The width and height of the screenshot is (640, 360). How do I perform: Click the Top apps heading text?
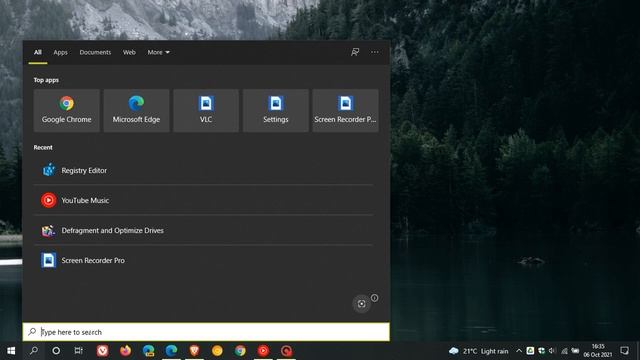(x=46, y=80)
